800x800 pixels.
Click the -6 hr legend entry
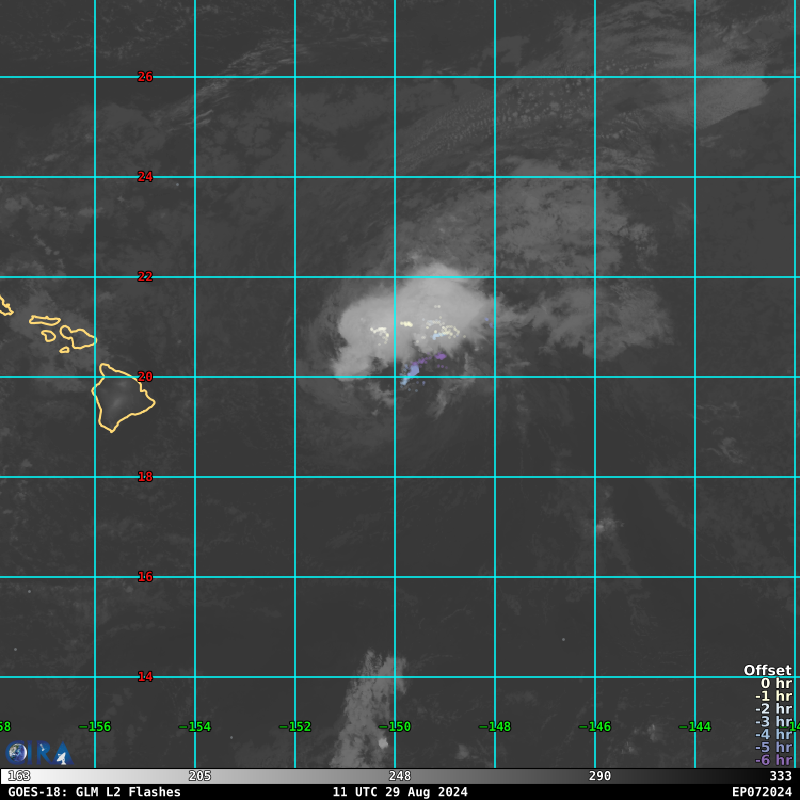(x=773, y=760)
